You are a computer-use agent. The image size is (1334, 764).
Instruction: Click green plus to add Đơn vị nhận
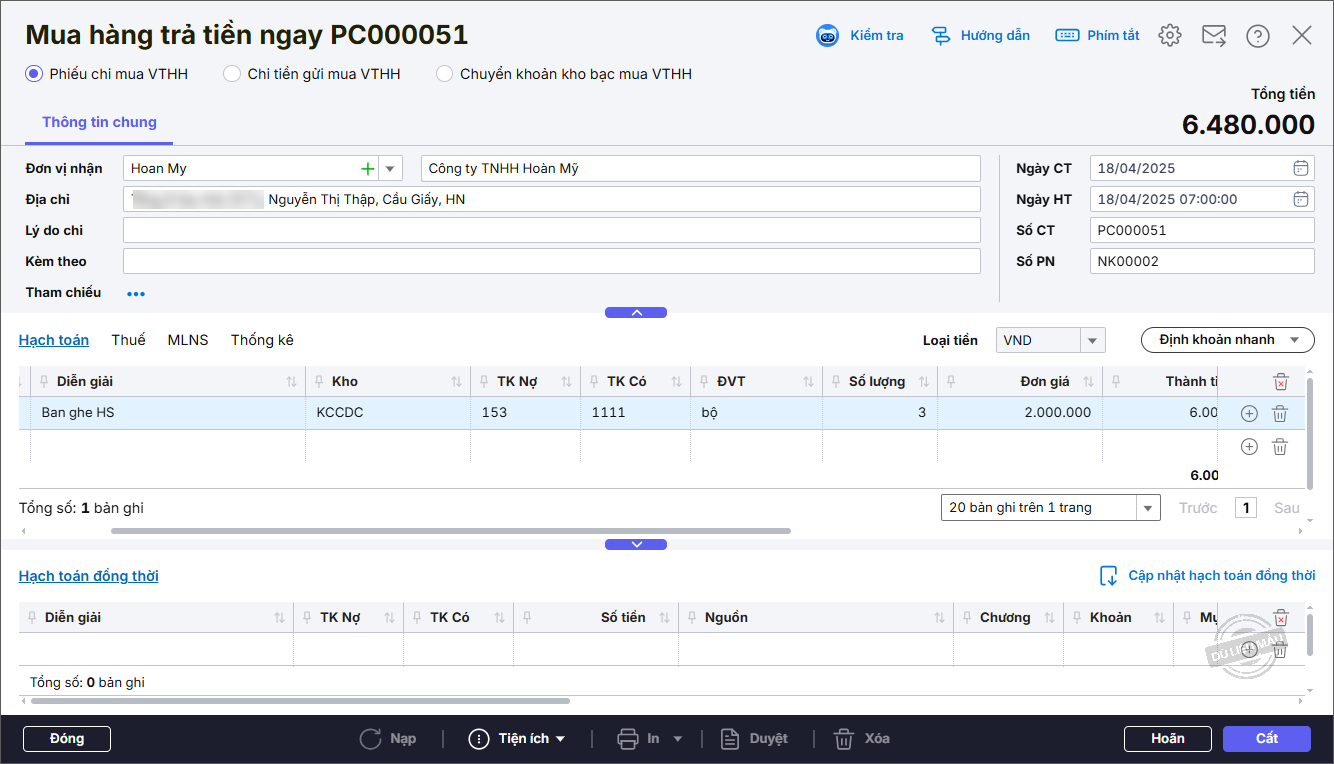[368, 169]
